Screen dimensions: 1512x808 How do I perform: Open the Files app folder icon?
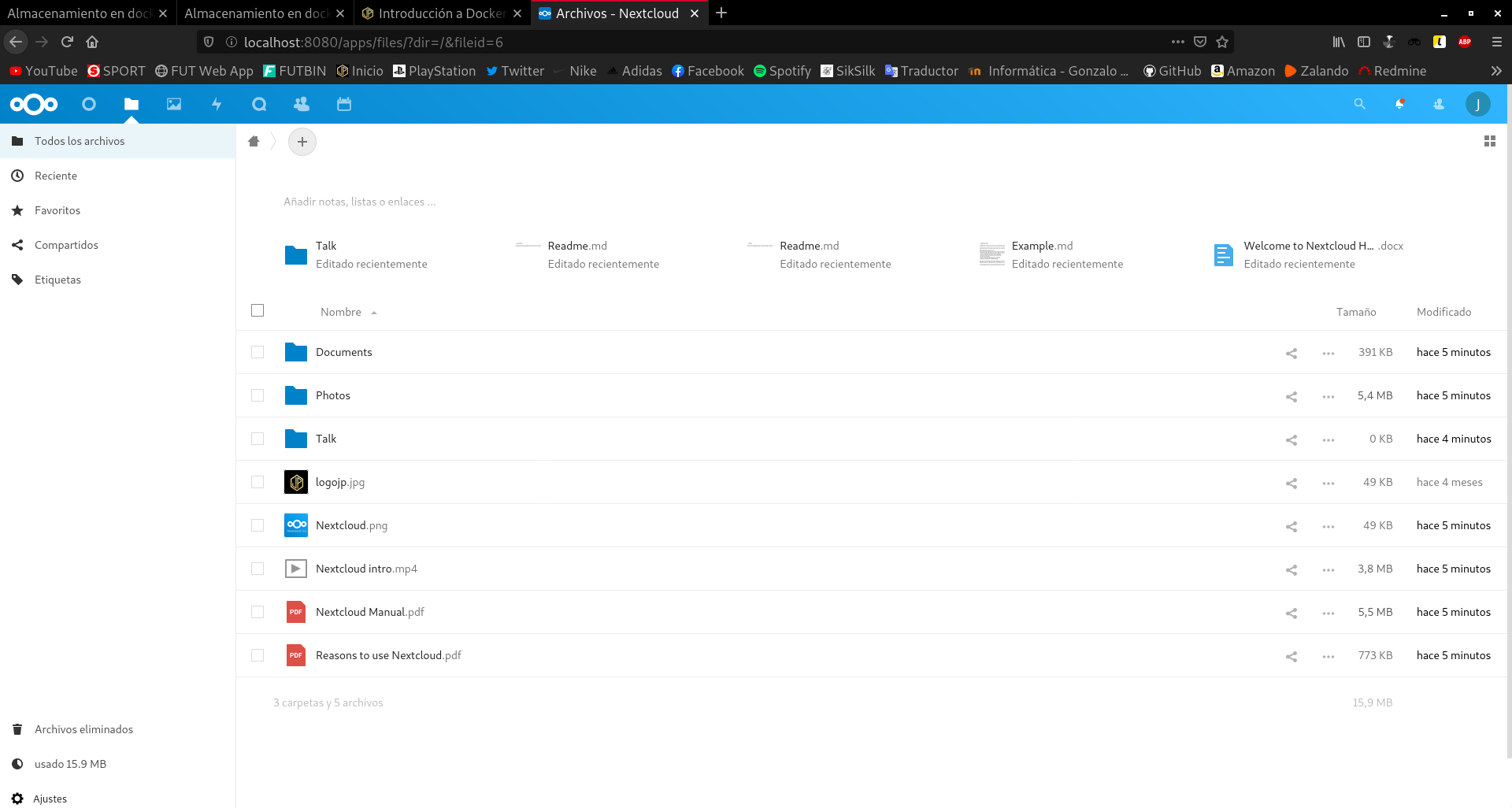coord(132,104)
